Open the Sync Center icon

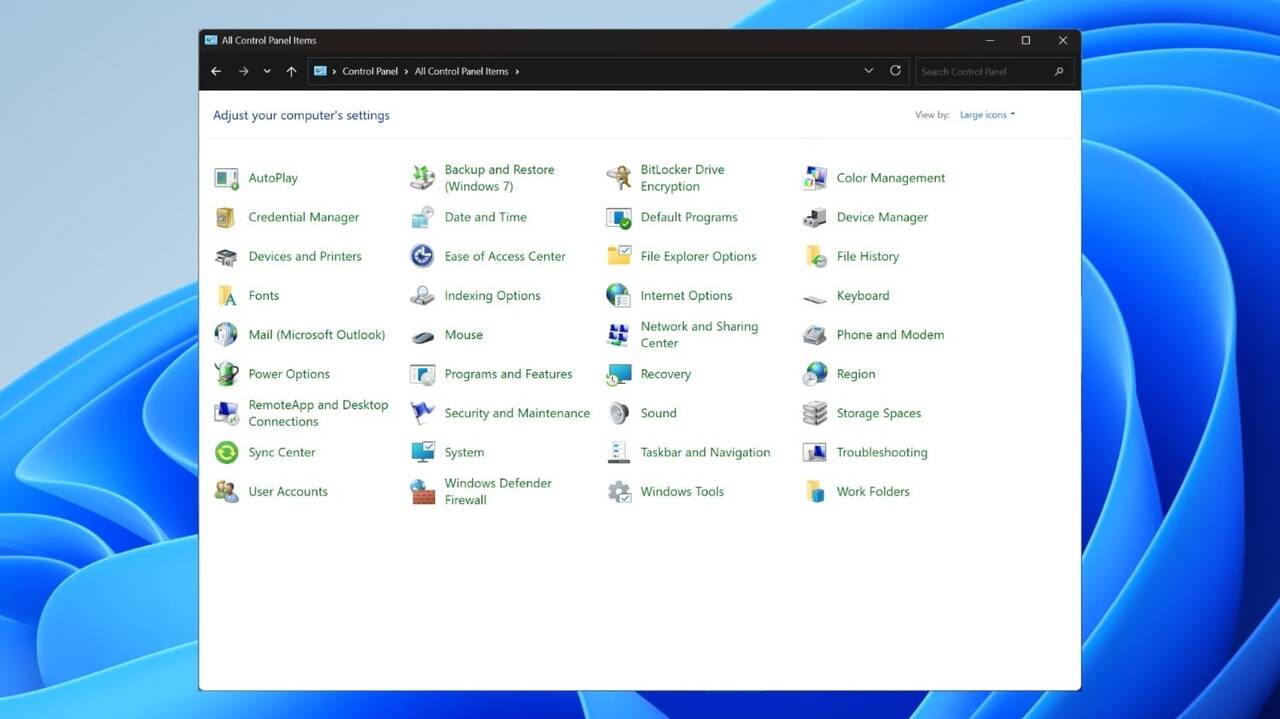(227, 452)
